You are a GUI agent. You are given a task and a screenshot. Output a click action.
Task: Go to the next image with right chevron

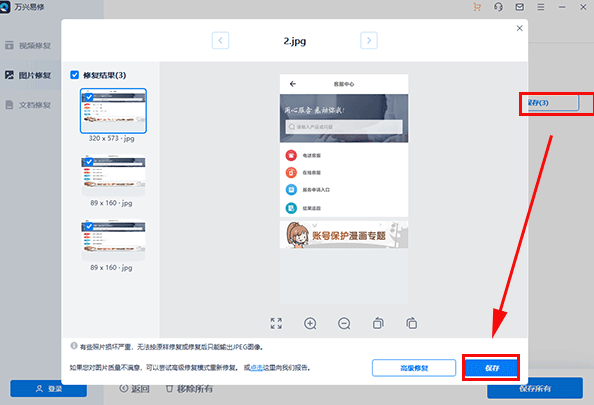click(369, 40)
